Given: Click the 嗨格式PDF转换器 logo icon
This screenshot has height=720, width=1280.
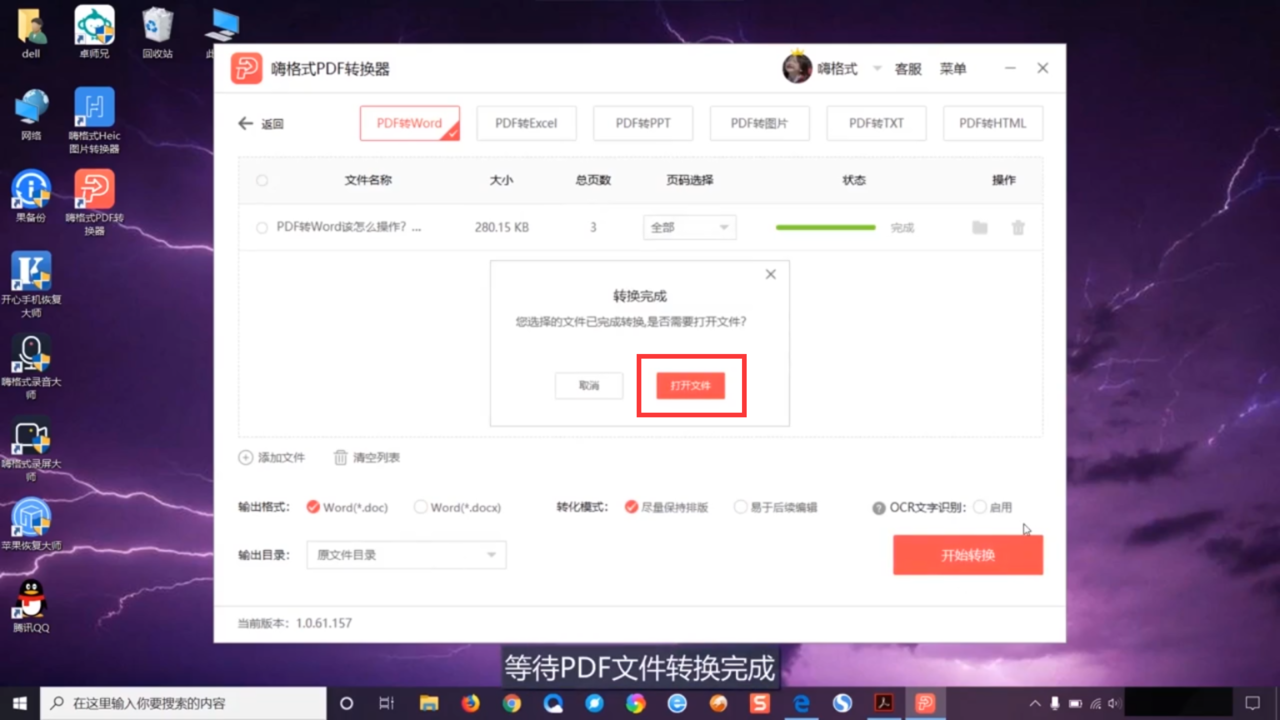Looking at the screenshot, I should pos(246,68).
